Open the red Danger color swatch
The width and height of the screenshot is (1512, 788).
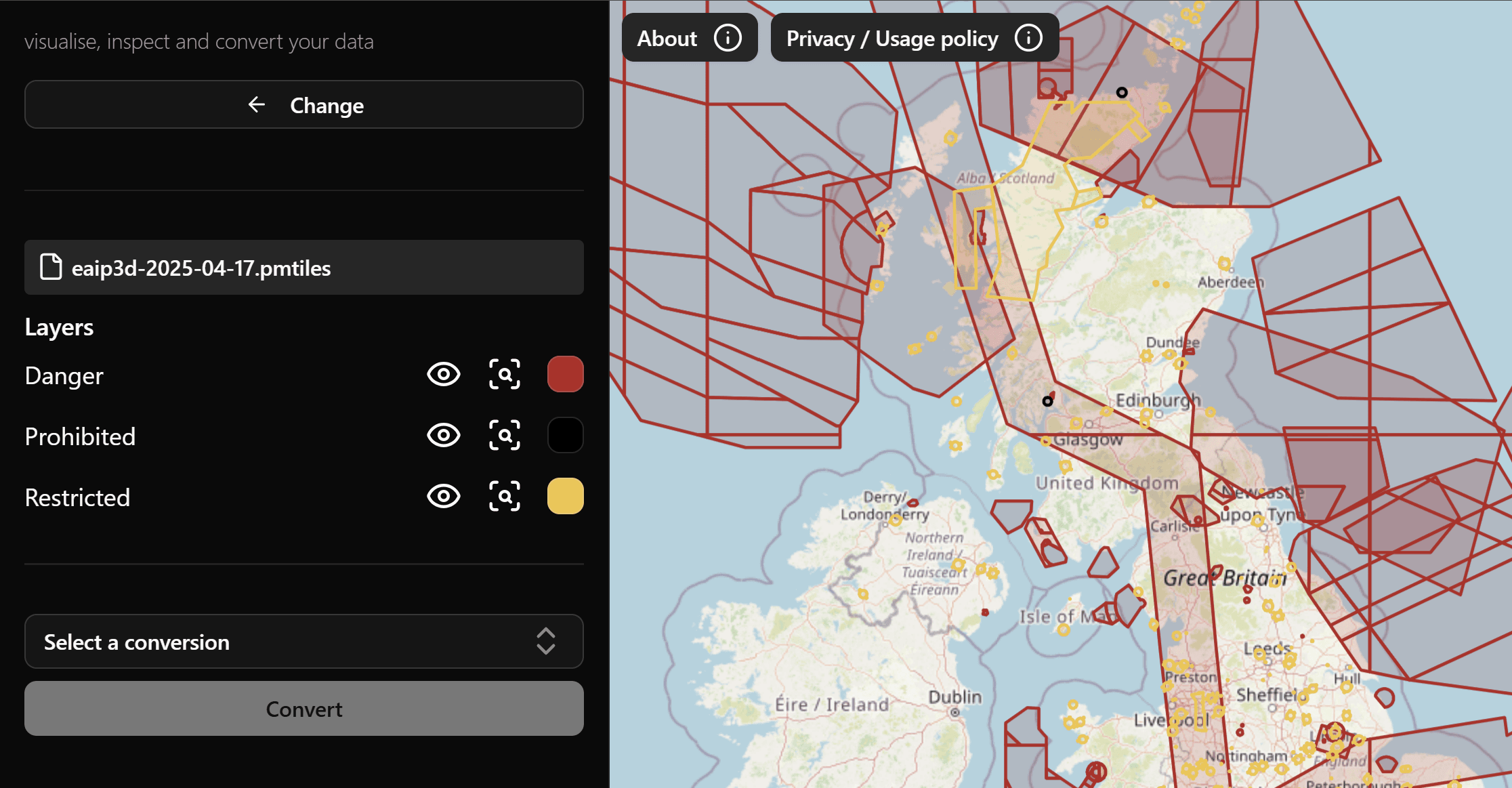point(565,375)
